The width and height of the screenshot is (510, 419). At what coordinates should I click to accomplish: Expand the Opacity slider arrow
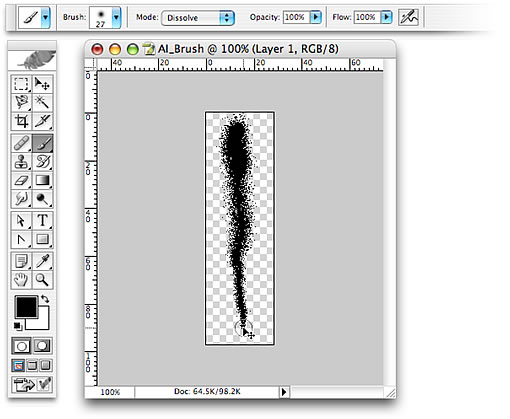pyautogui.click(x=315, y=17)
